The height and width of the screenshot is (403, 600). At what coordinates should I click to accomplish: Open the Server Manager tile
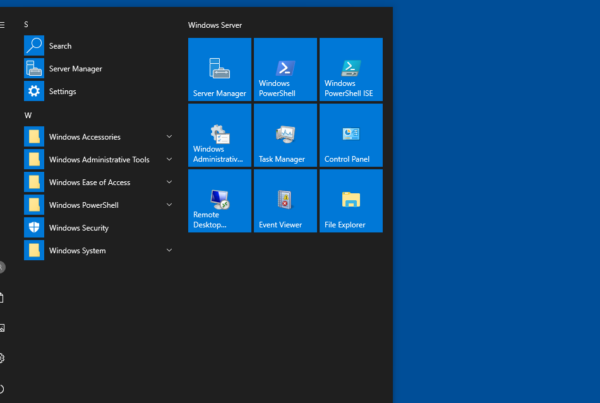tap(220, 69)
